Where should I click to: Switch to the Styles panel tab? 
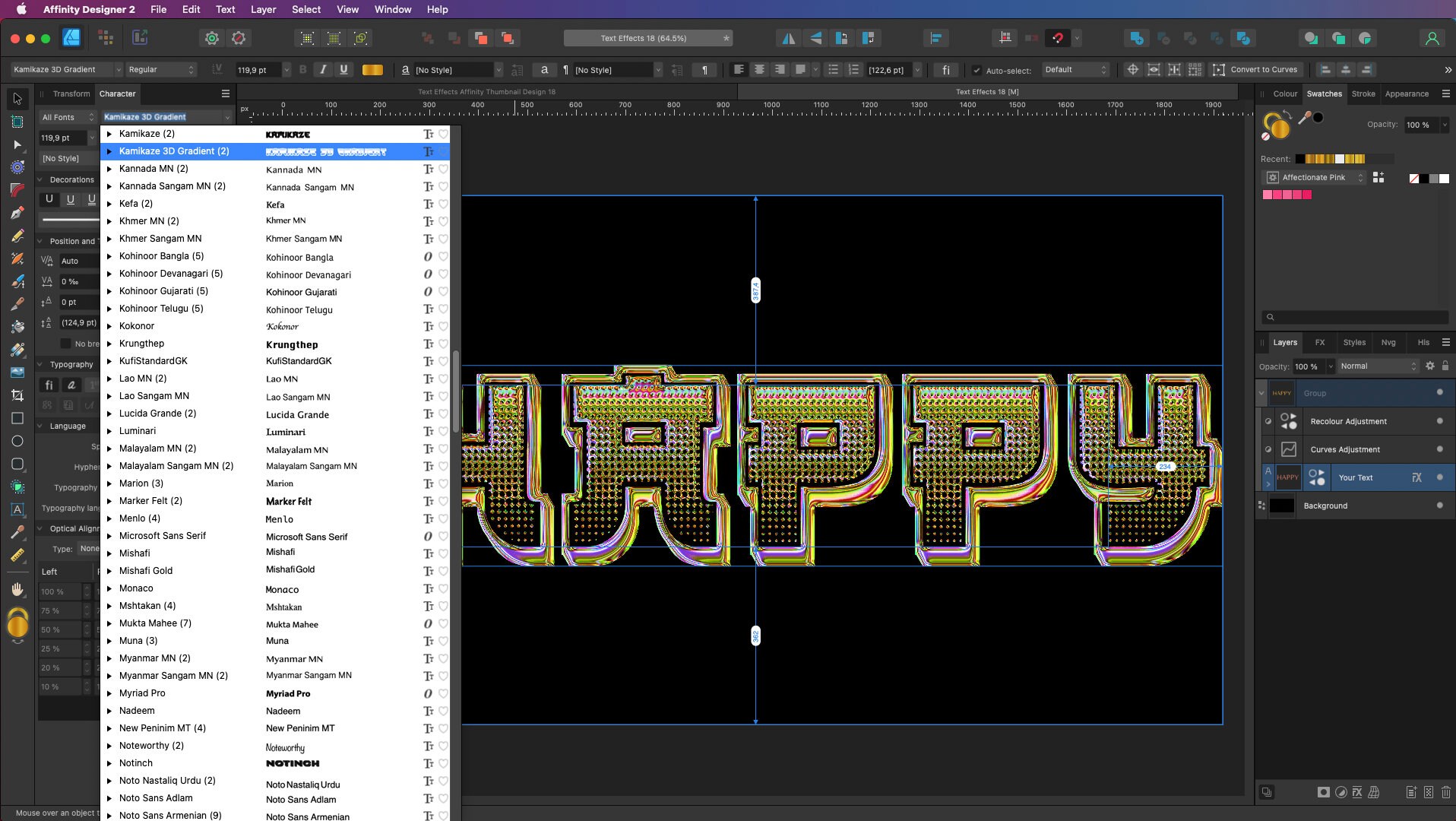pos(1353,342)
